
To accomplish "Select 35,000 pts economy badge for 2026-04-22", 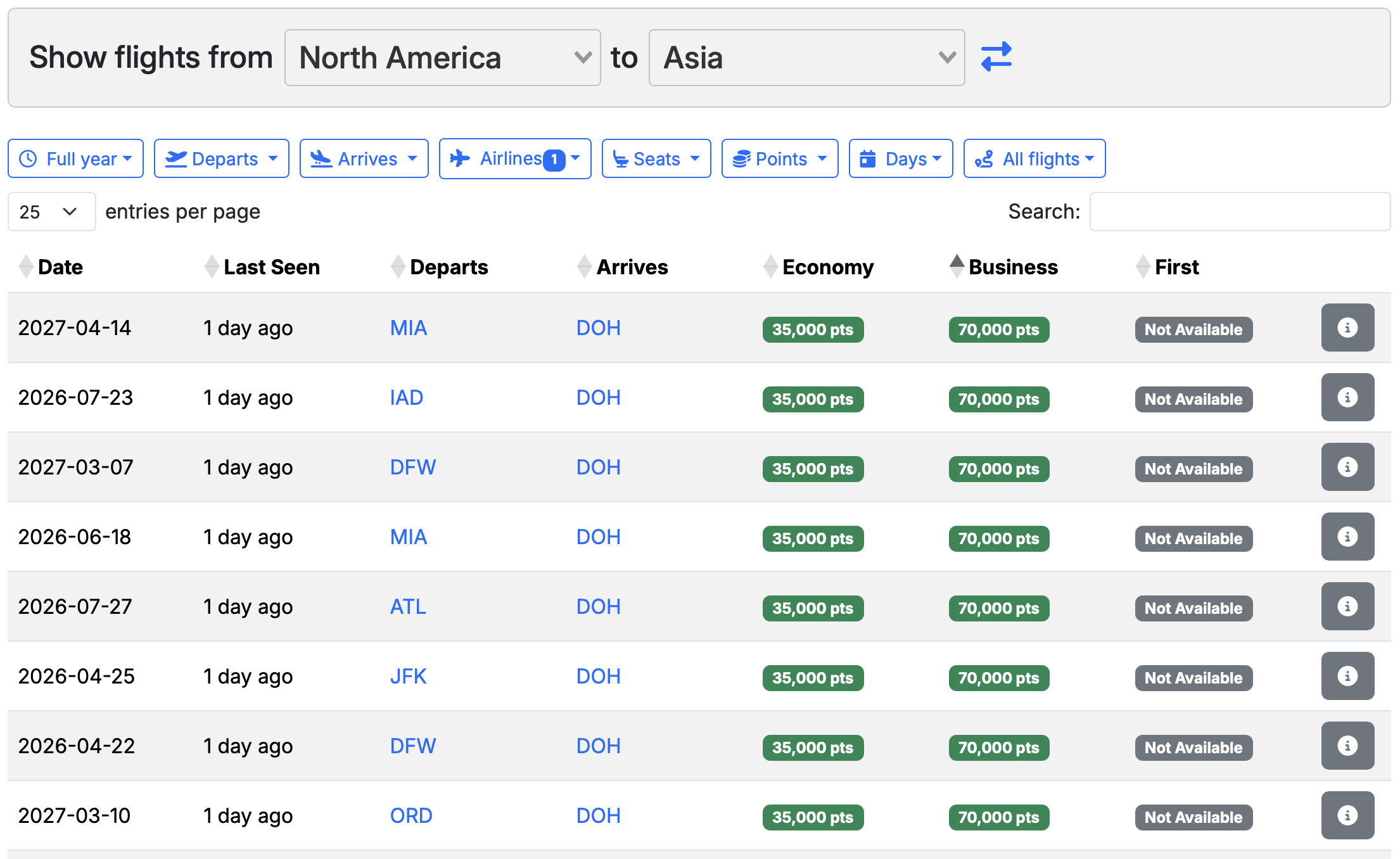I will (813, 748).
